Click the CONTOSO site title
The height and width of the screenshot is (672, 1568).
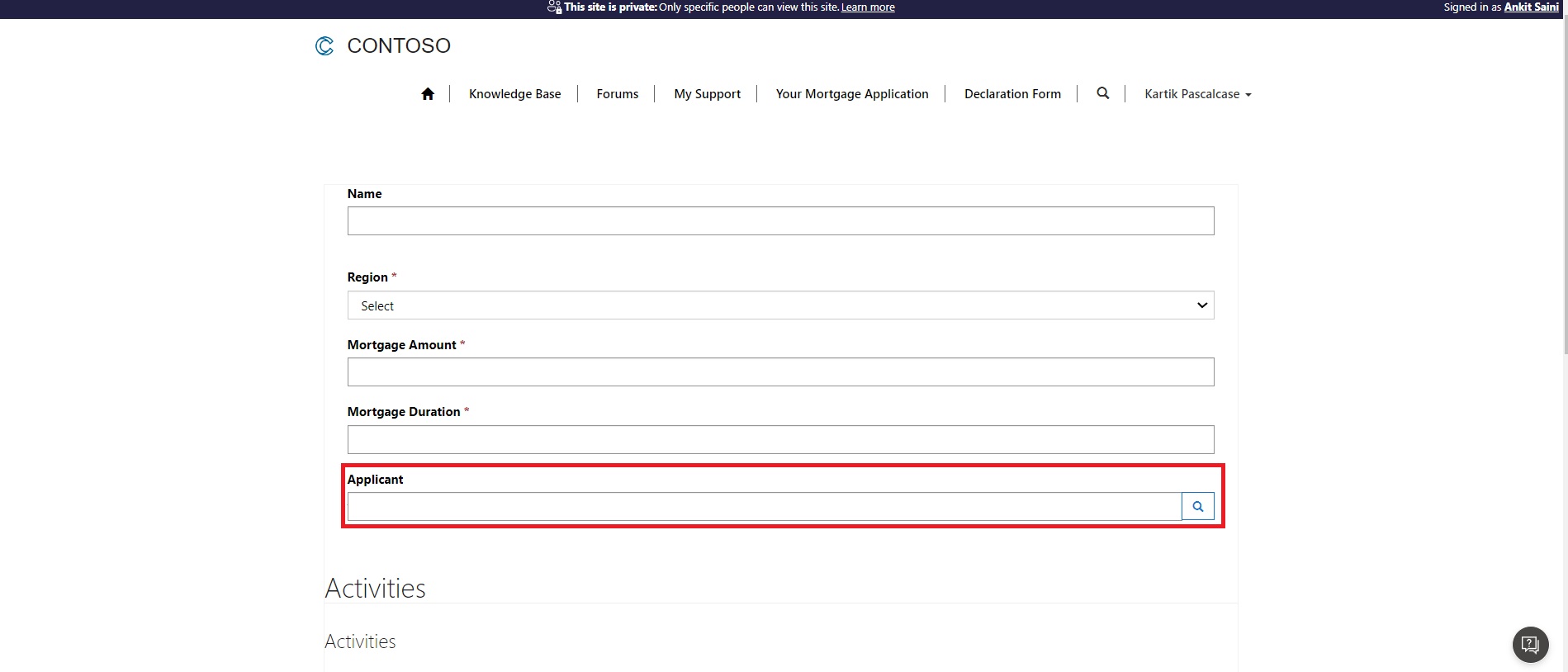pos(399,46)
